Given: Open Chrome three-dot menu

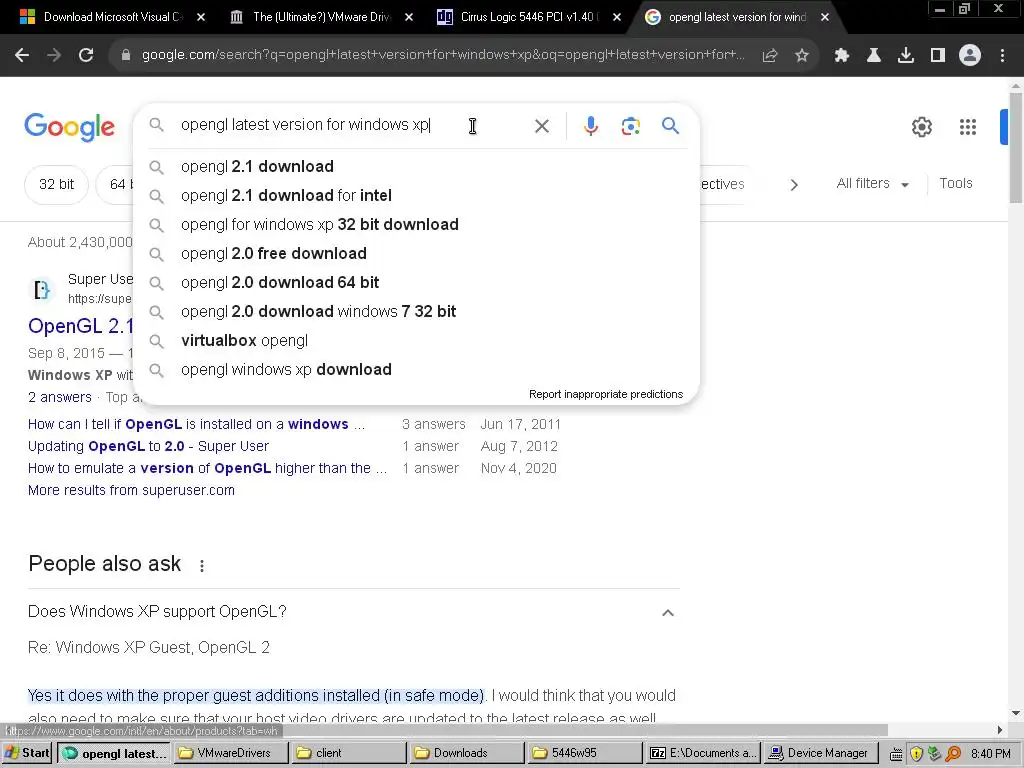Looking at the screenshot, I should [x=1002, y=56].
